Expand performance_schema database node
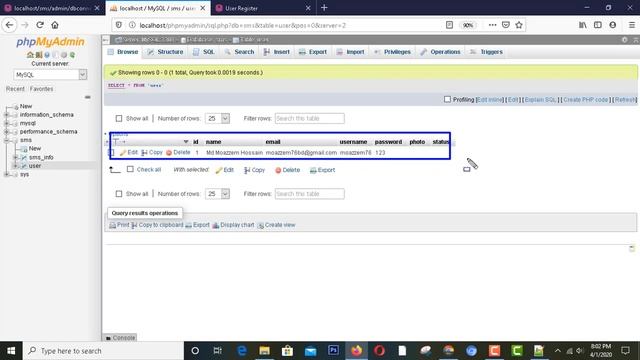Viewport: 640px width, 360px height. (x=7, y=132)
